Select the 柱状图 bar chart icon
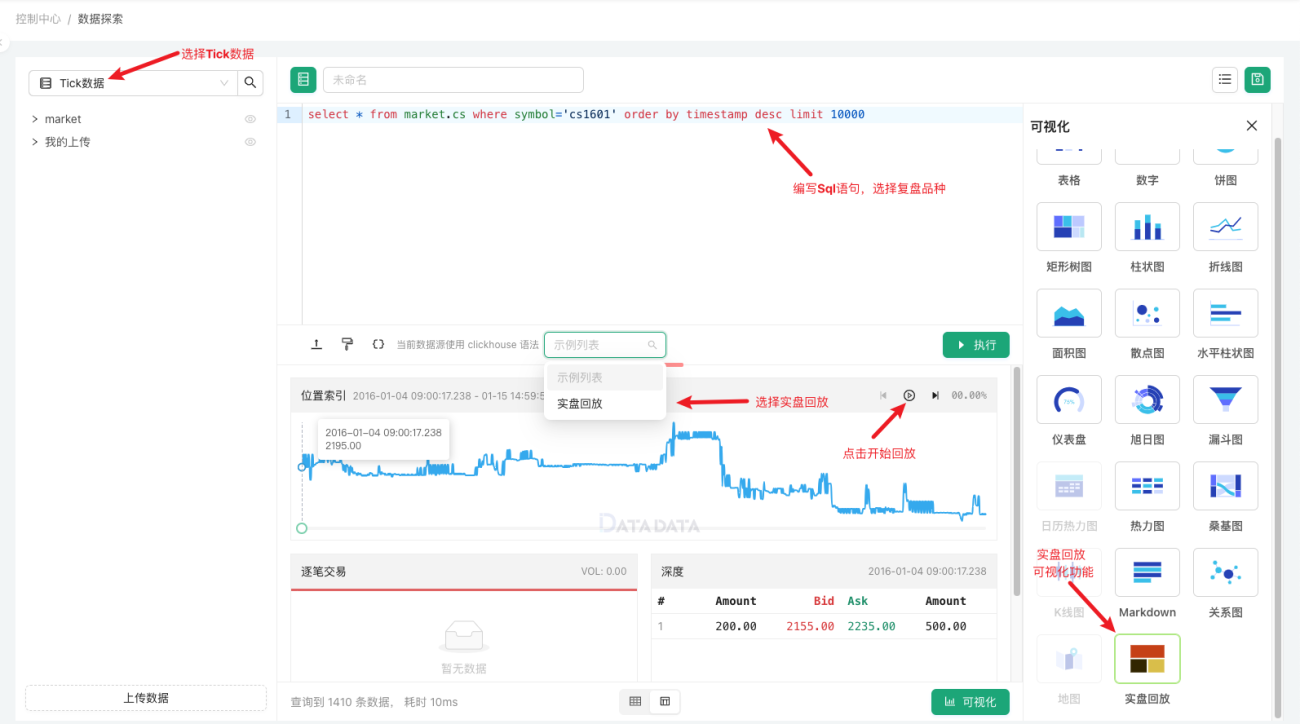Image resolution: width=1300 pixels, height=724 pixels. pyautogui.click(x=1147, y=227)
